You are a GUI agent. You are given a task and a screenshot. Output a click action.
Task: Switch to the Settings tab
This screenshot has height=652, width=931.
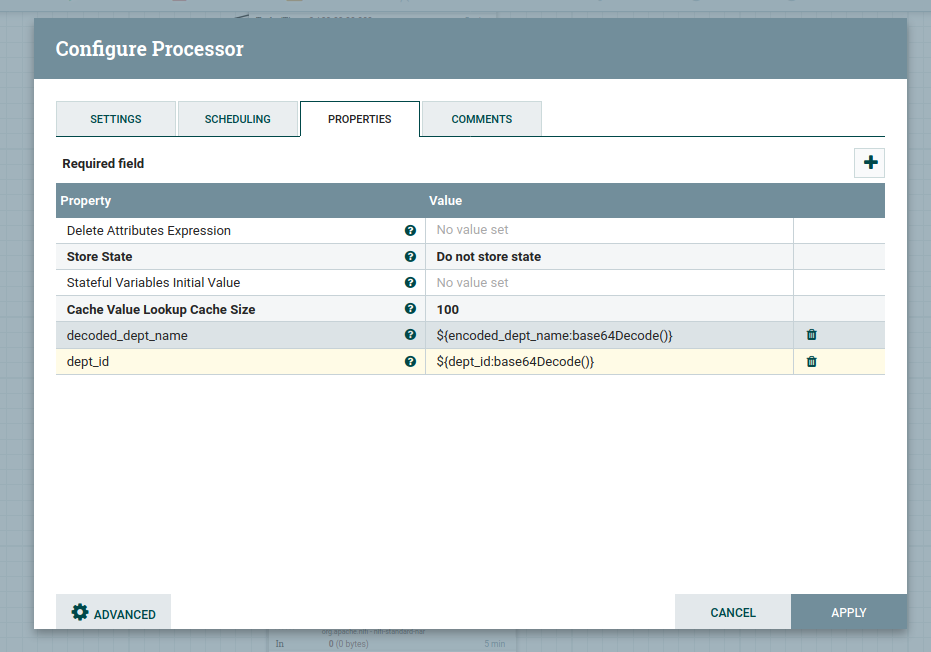coord(116,119)
